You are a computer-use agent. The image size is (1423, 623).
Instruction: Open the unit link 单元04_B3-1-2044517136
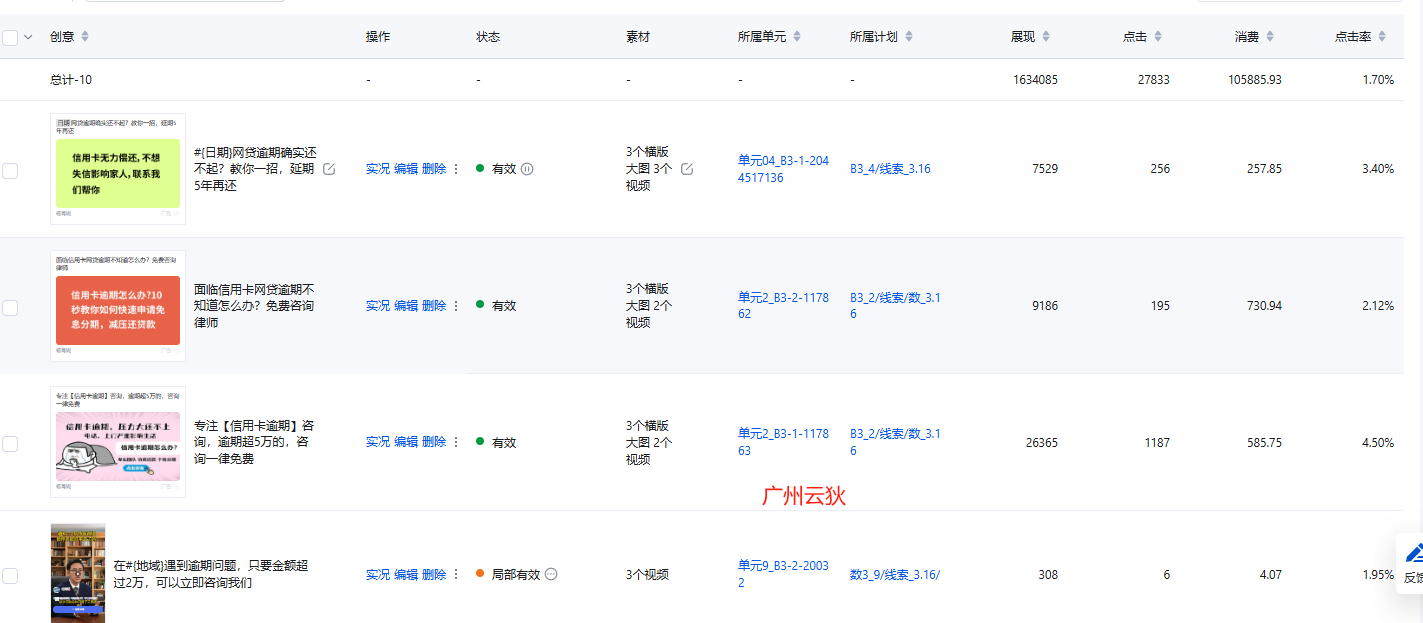tap(783, 169)
